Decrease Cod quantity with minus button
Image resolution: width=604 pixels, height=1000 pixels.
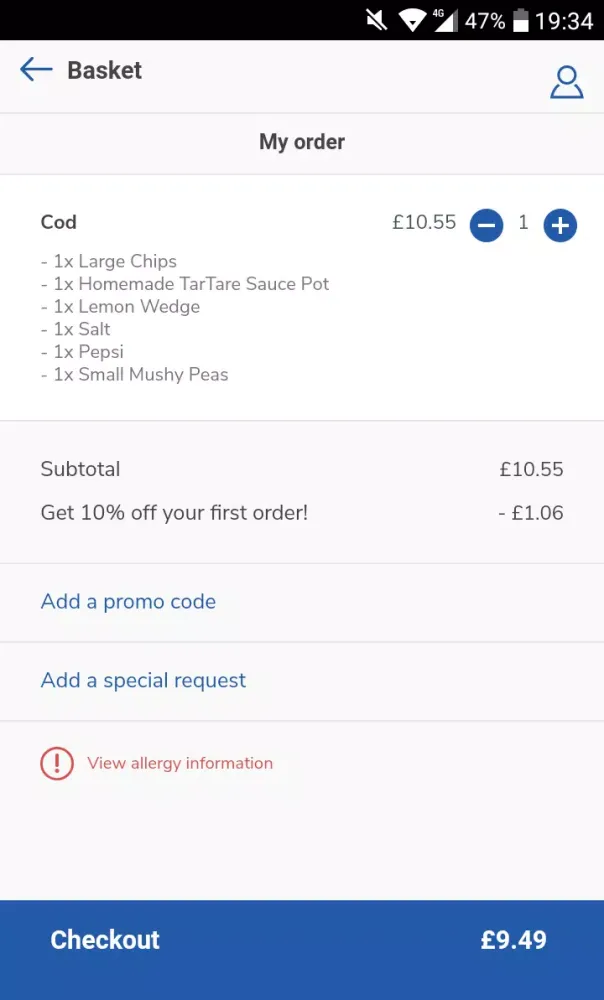(487, 225)
